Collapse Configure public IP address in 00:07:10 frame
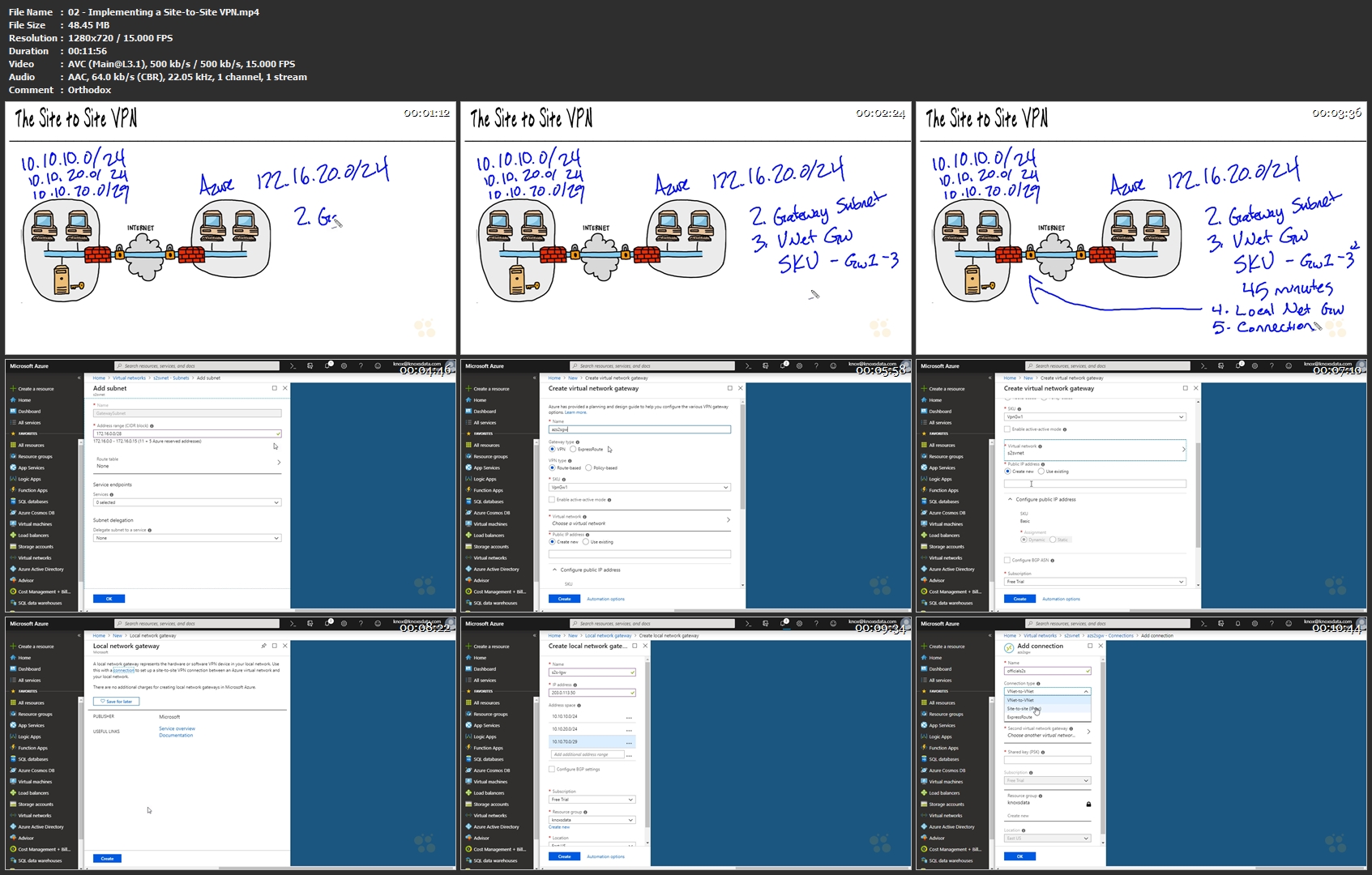The image size is (1372, 875). click(1011, 499)
